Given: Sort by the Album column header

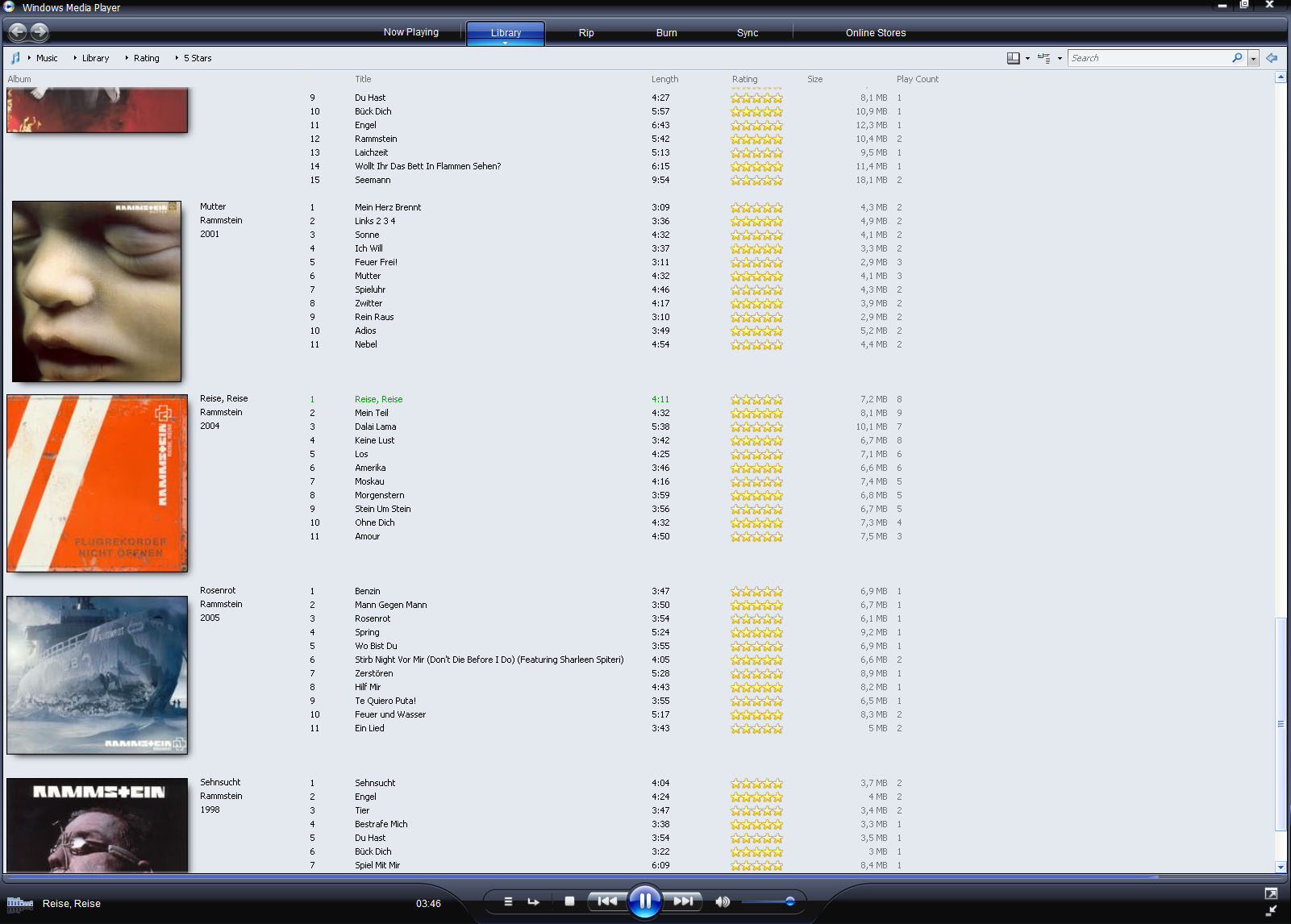Looking at the screenshot, I should pos(19,79).
